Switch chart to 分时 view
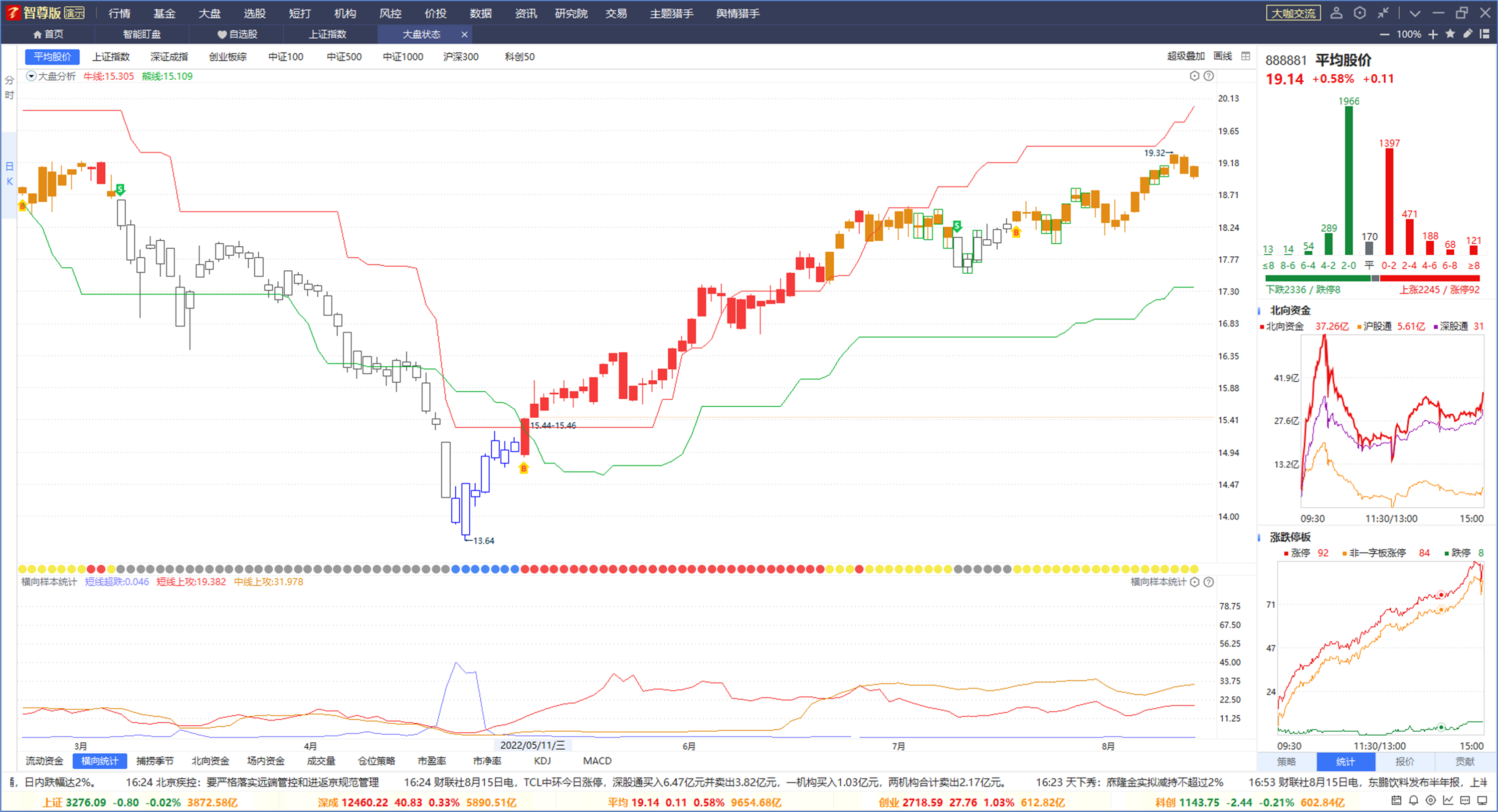Viewport: 1498px width, 812px height. point(9,88)
